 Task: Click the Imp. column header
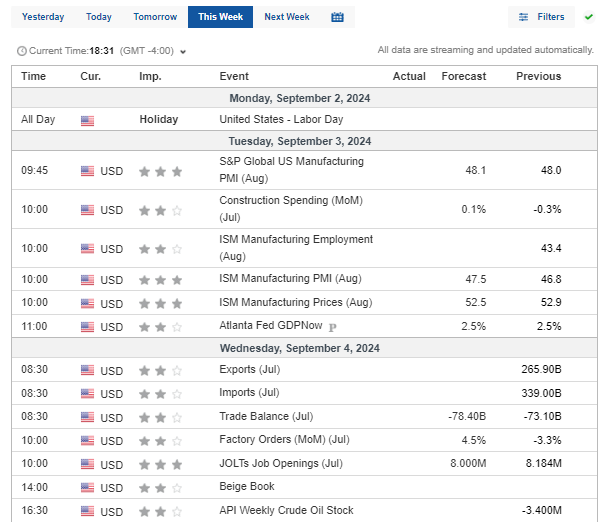(150, 76)
